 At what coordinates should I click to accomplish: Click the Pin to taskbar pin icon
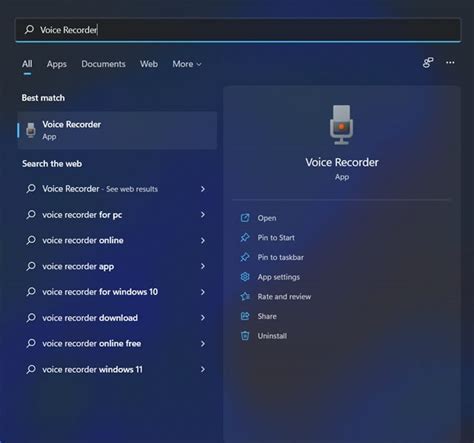(245, 257)
